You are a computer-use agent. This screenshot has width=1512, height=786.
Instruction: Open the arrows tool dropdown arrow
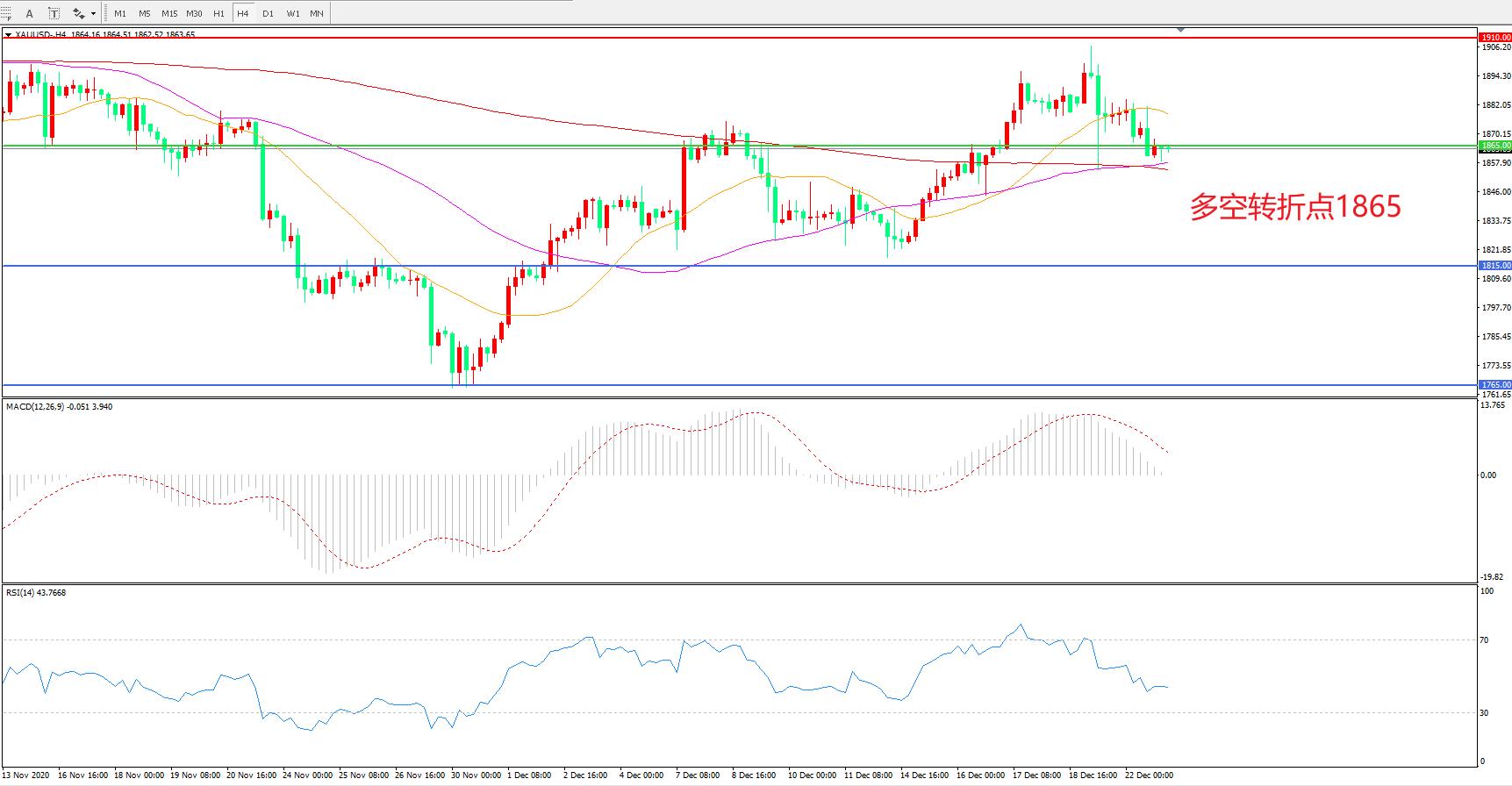pyautogui.click(x=93, y=13)
